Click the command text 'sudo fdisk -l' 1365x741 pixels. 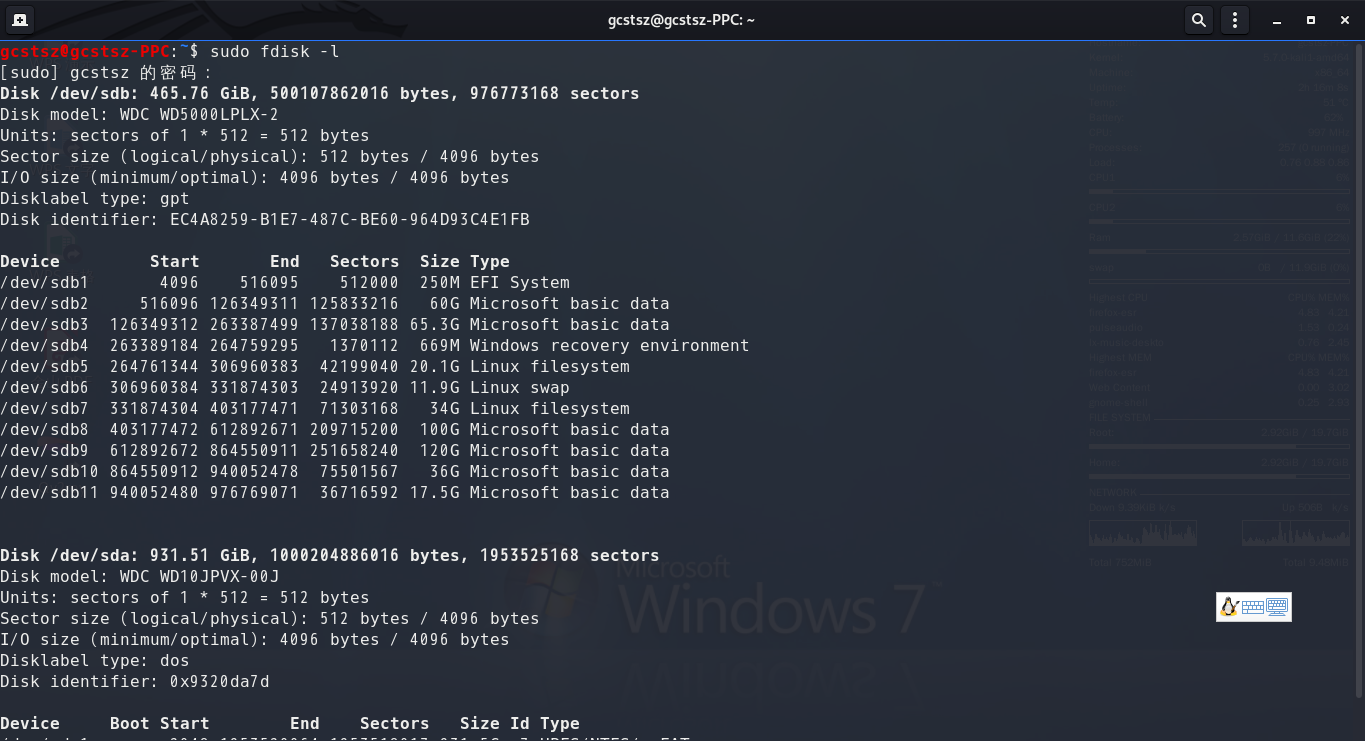(275, 51)
